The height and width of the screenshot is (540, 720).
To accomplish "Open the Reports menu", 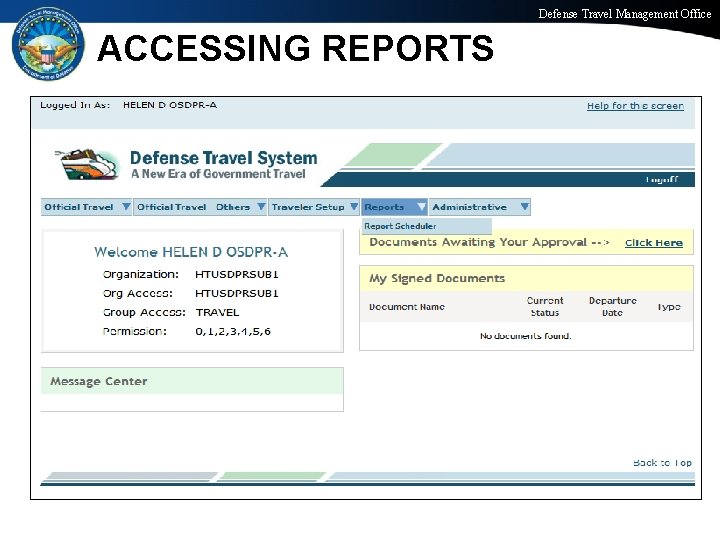I will [x=394, y=207].
